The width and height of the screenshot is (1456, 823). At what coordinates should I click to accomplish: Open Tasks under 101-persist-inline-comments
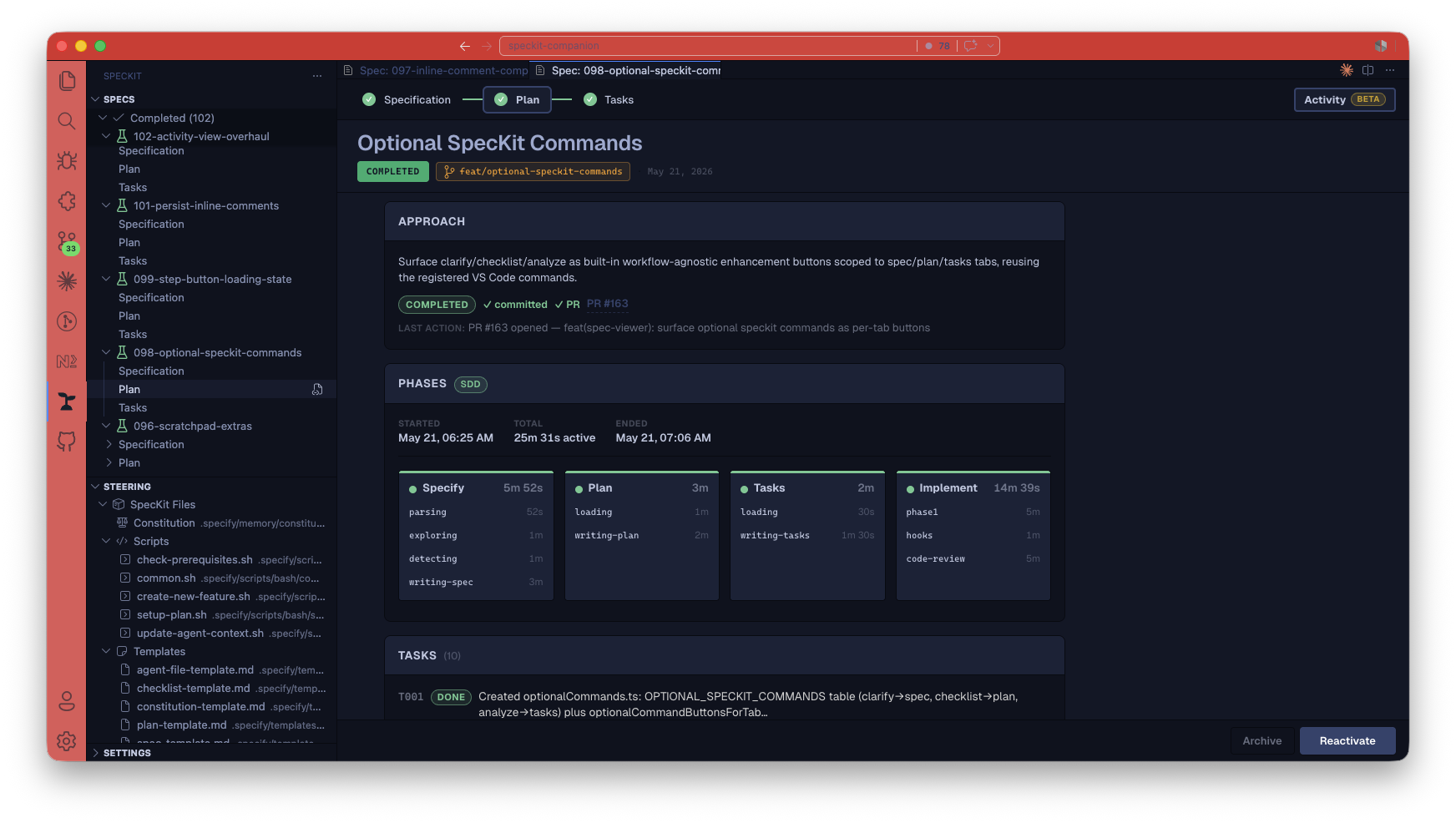(133, 261)
